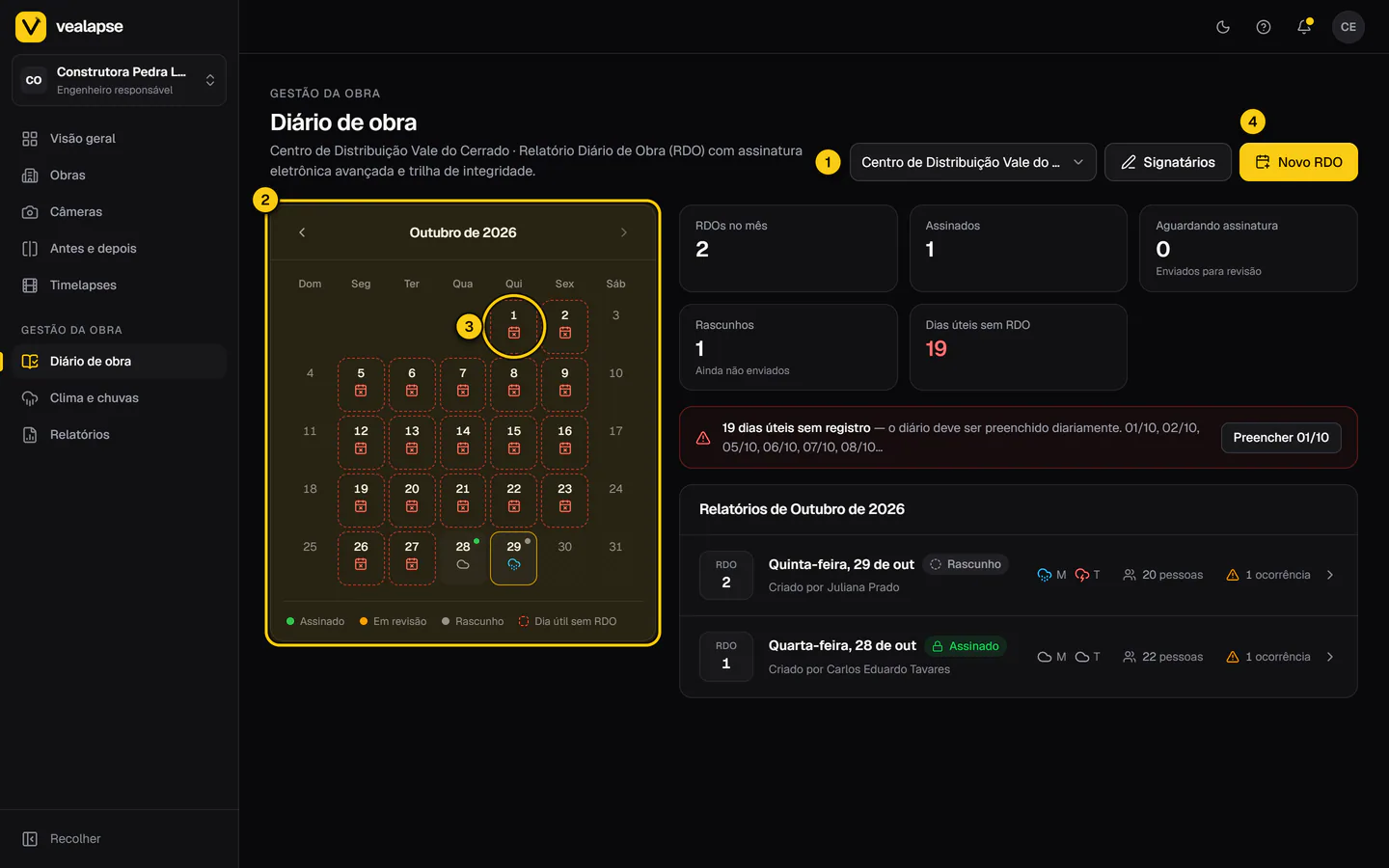Image resolution: width=1389 pixels, height=868 pixels.
Task: Open Antes e depois page
Action: pos(119,249)
